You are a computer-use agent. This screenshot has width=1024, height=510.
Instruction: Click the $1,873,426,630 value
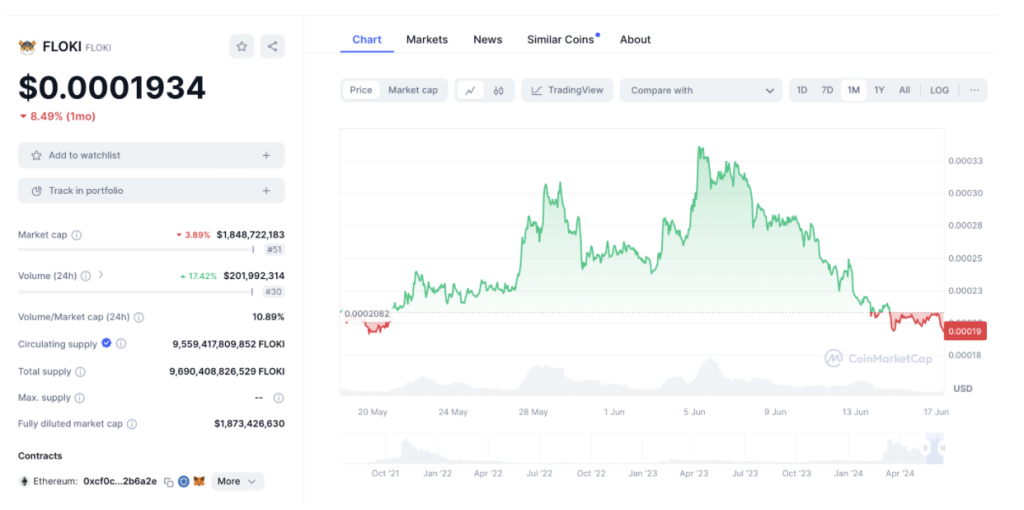click(249, 424)
